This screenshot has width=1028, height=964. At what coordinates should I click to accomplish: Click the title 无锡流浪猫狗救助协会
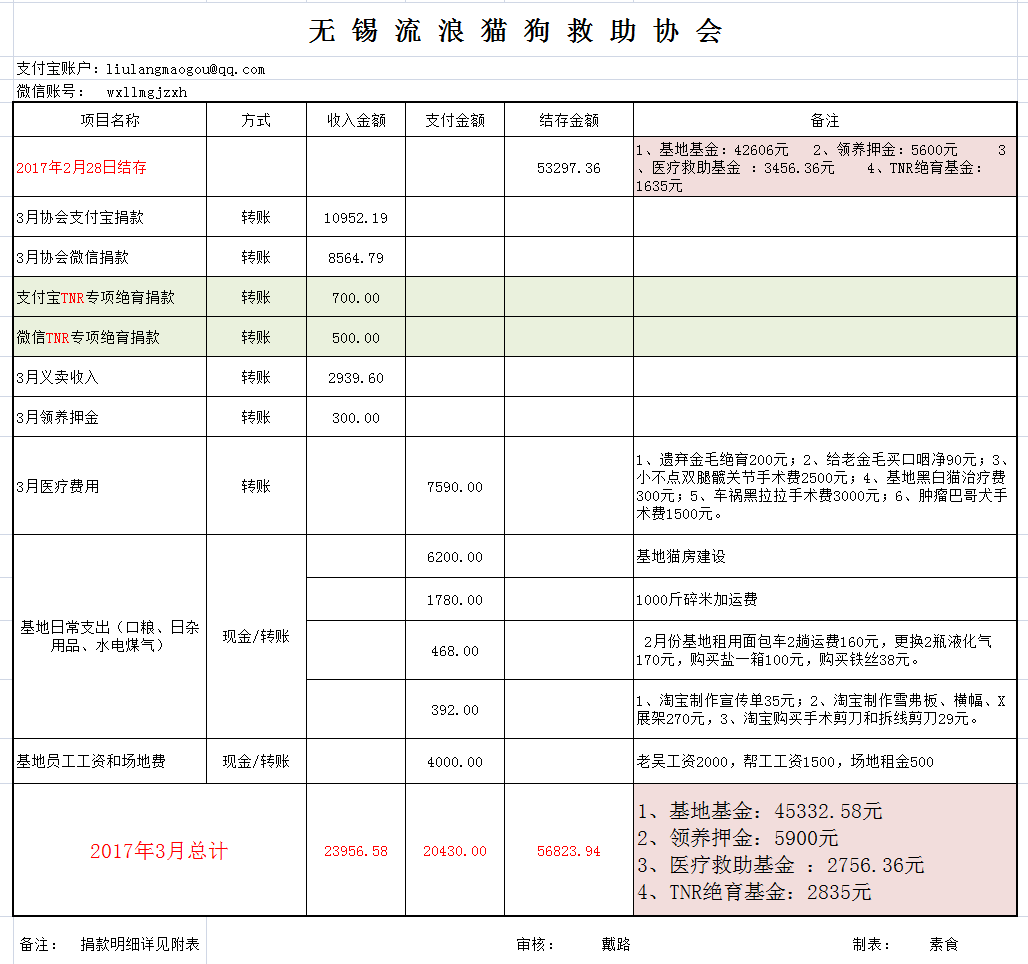click(x=515, y=31)
